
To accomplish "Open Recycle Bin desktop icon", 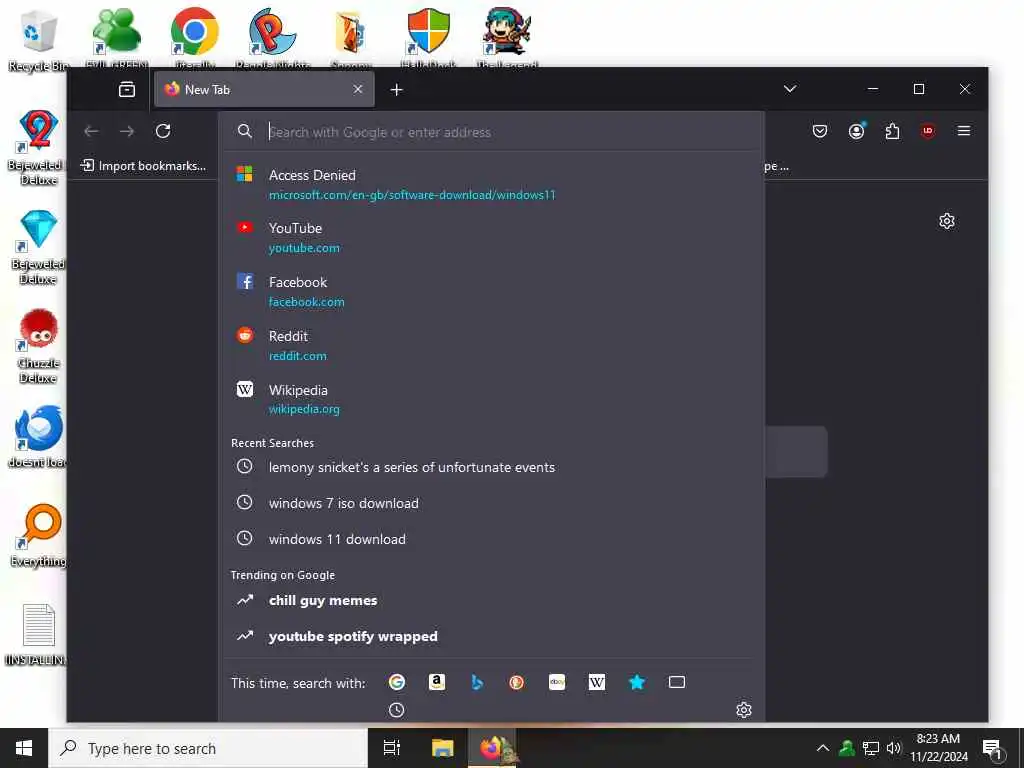I will (x=39, y=39).
